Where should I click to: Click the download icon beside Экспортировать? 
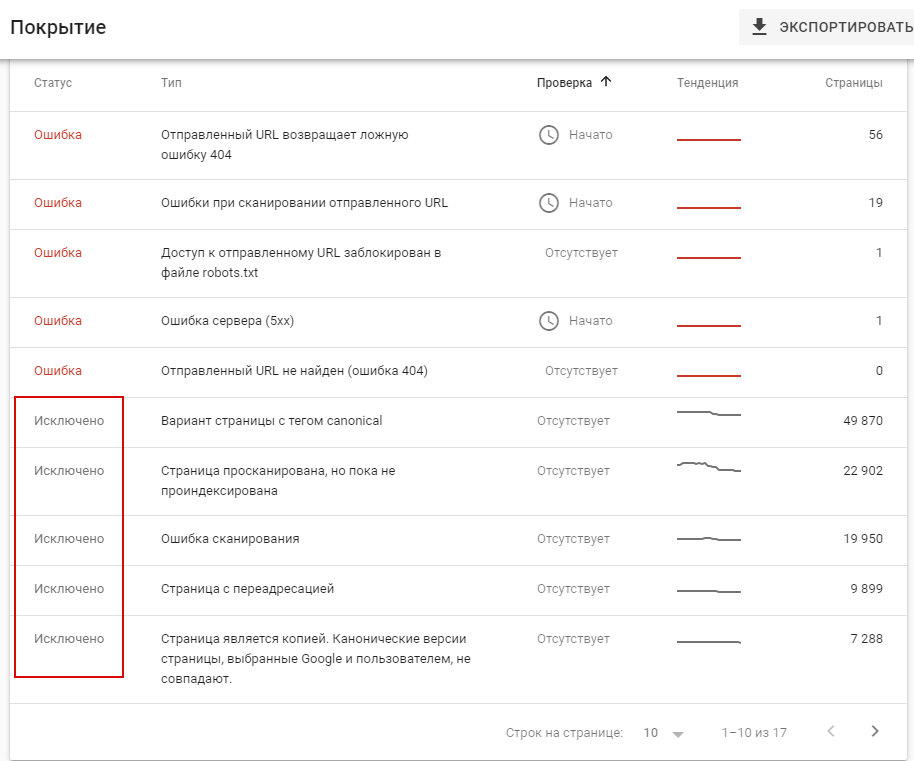click(x=759, y=27)
